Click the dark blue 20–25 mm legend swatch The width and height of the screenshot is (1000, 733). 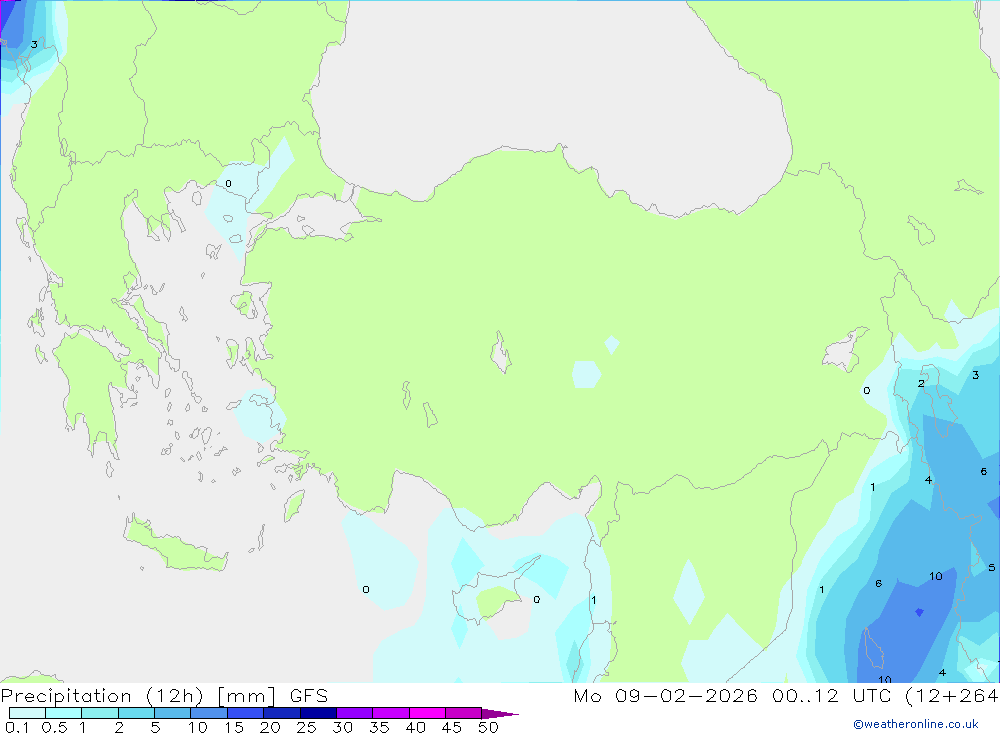click(281, 713)
